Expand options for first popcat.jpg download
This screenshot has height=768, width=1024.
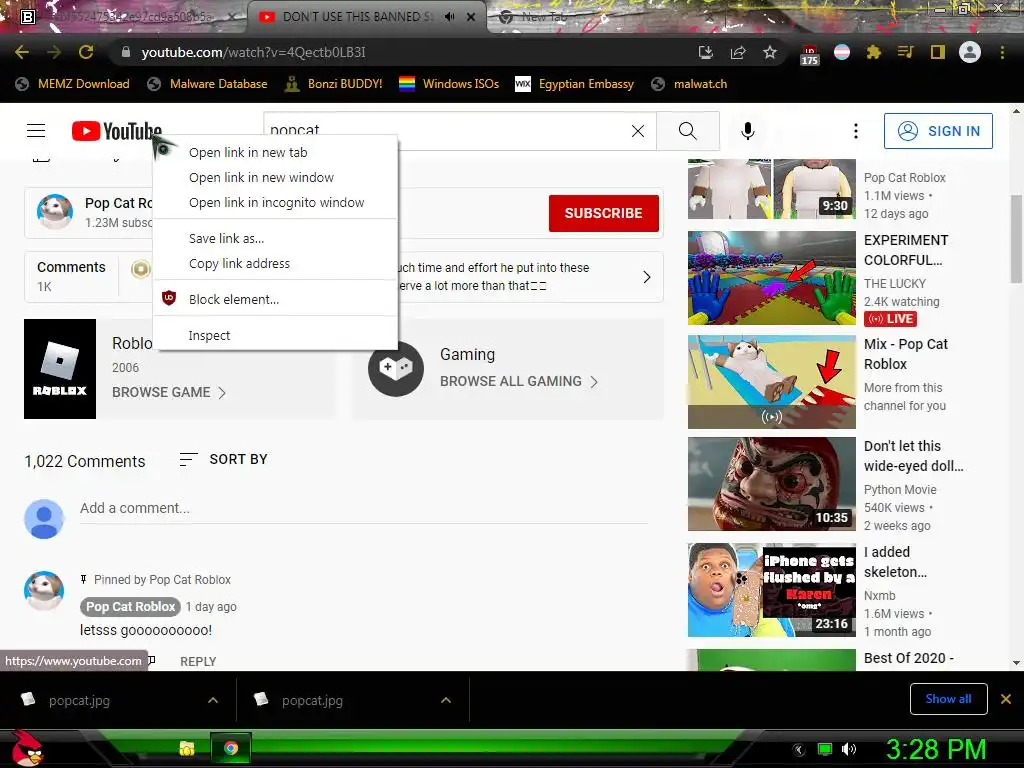pos(213,700)
